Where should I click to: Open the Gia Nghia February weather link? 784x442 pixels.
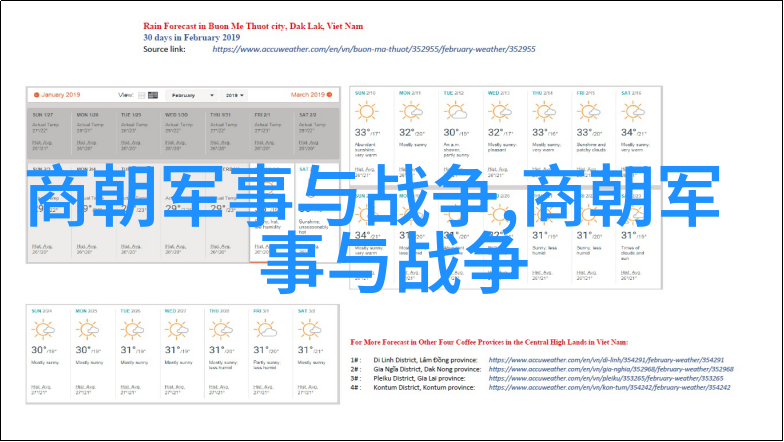click(611, 369)
